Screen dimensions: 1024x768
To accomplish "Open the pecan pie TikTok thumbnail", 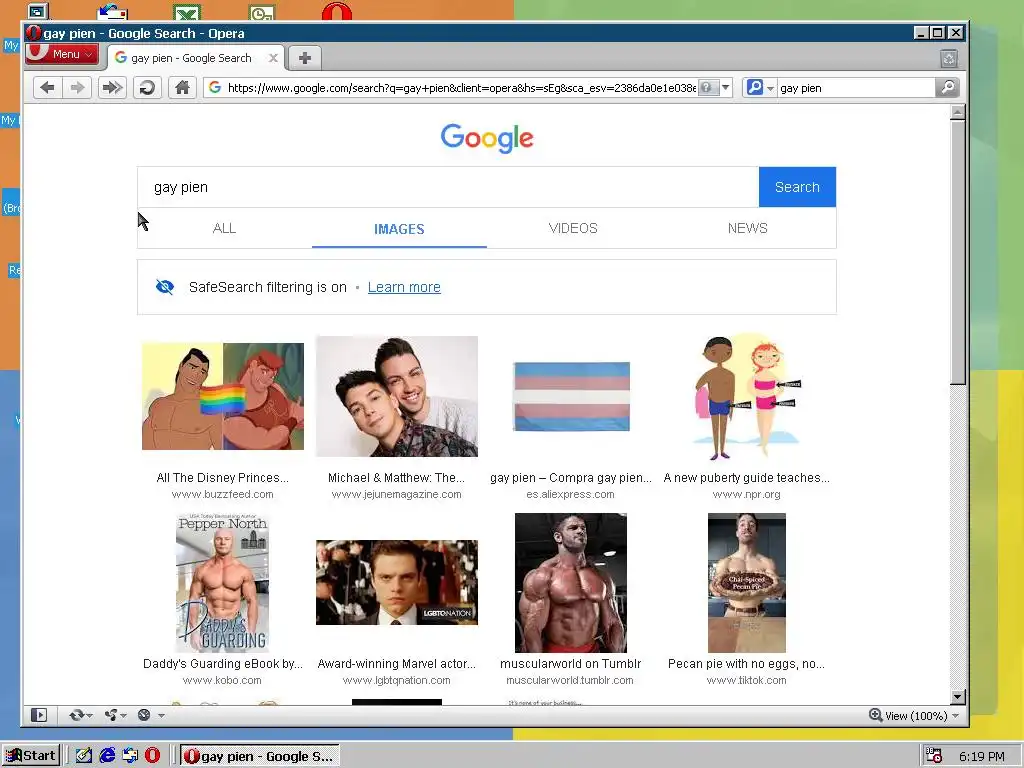I will pos(746,583).
